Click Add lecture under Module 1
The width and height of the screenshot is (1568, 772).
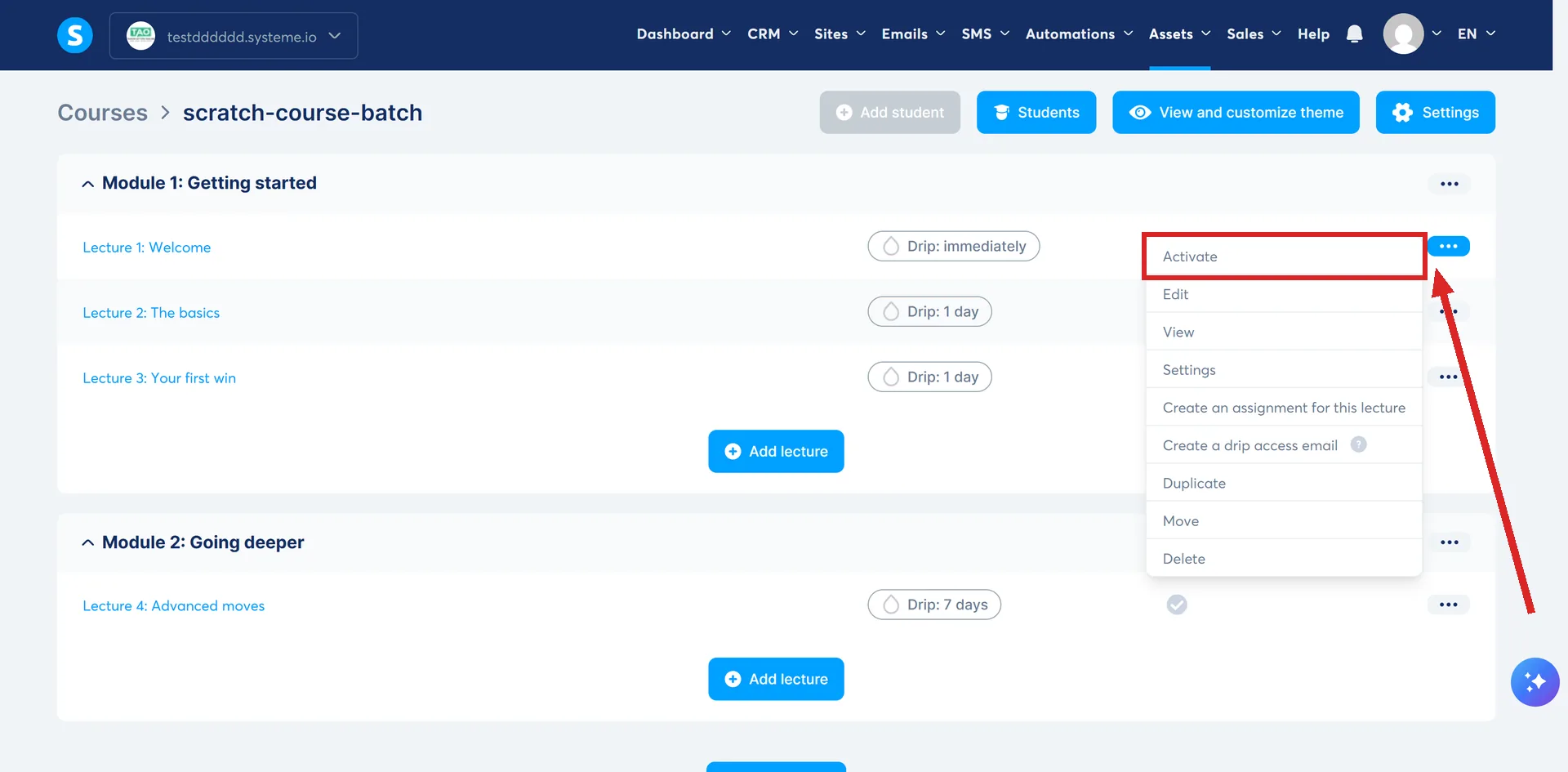[x=776, y=451]
